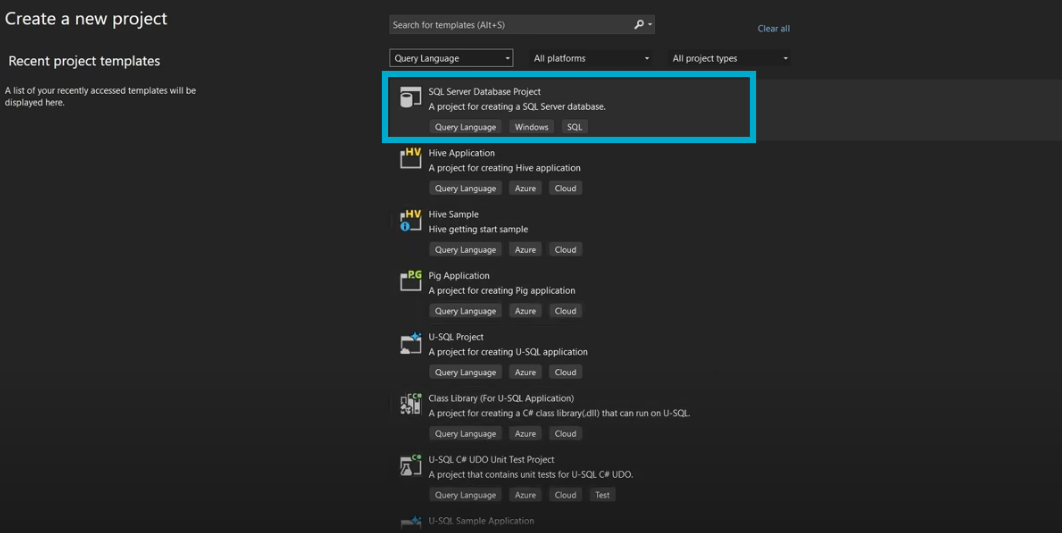The height and width of the screenshot is (533, 1062).
Task: Select the SQL Server Database Project icon
Action: click(410, 98)
